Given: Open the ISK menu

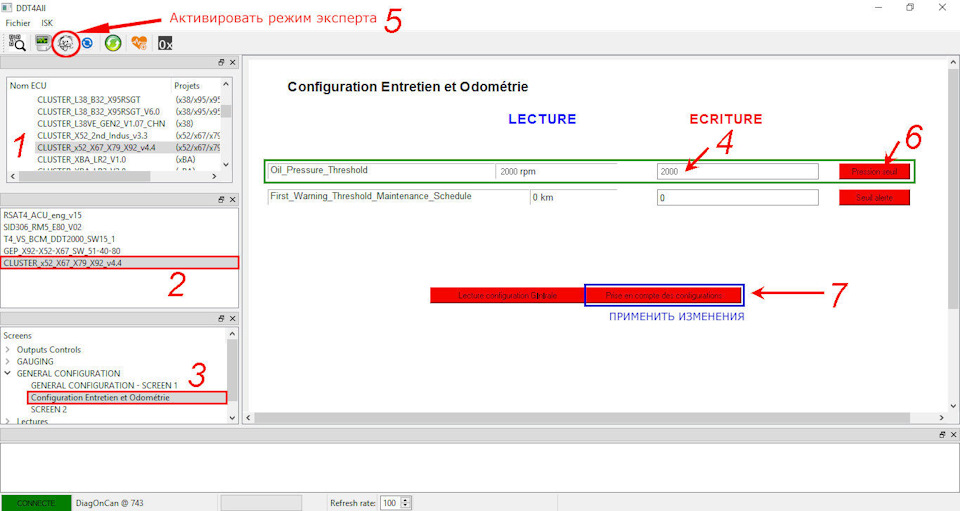Looking at the screenshot, I should [47, 23].
